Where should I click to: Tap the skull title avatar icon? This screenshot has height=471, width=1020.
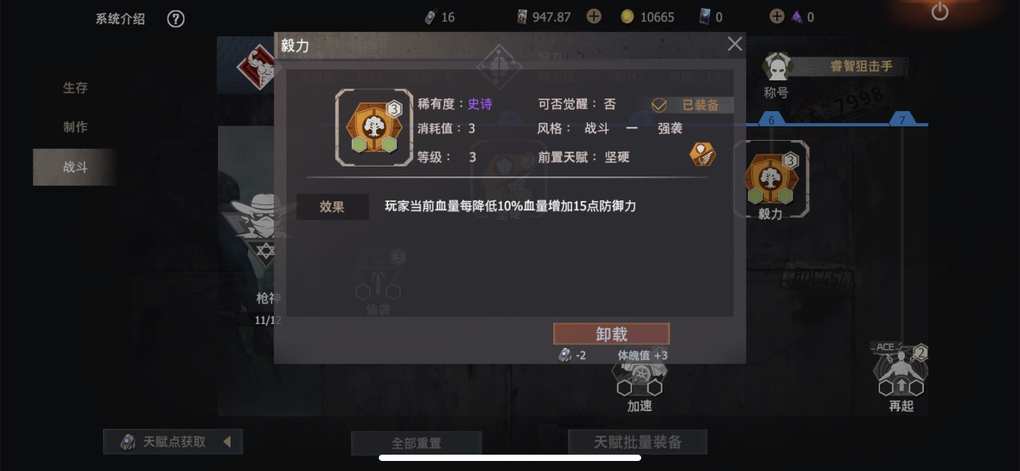(x=776, y=66)
